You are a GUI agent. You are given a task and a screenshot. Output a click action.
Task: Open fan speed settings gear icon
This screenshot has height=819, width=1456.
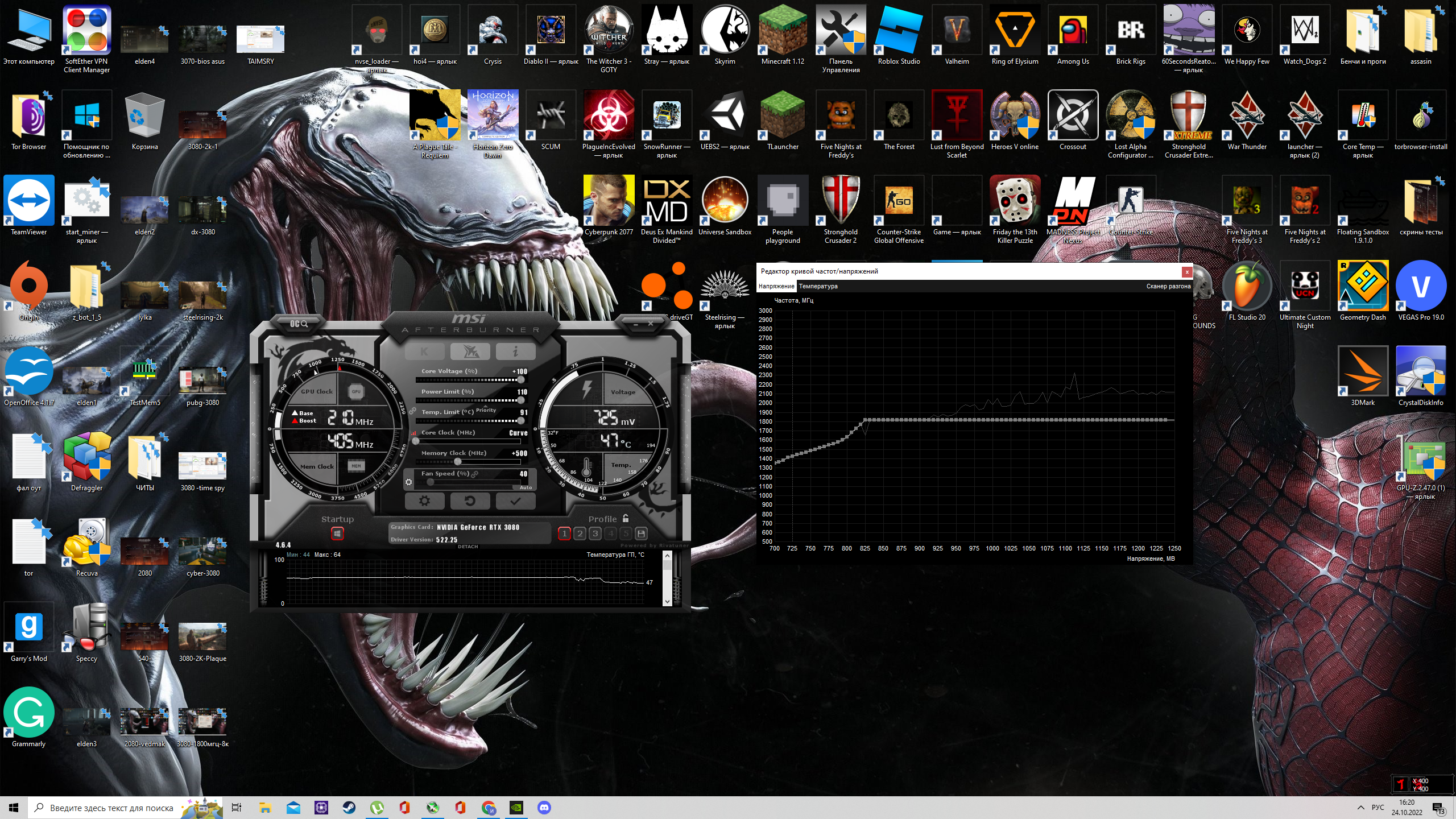click(x=408, y=482)
